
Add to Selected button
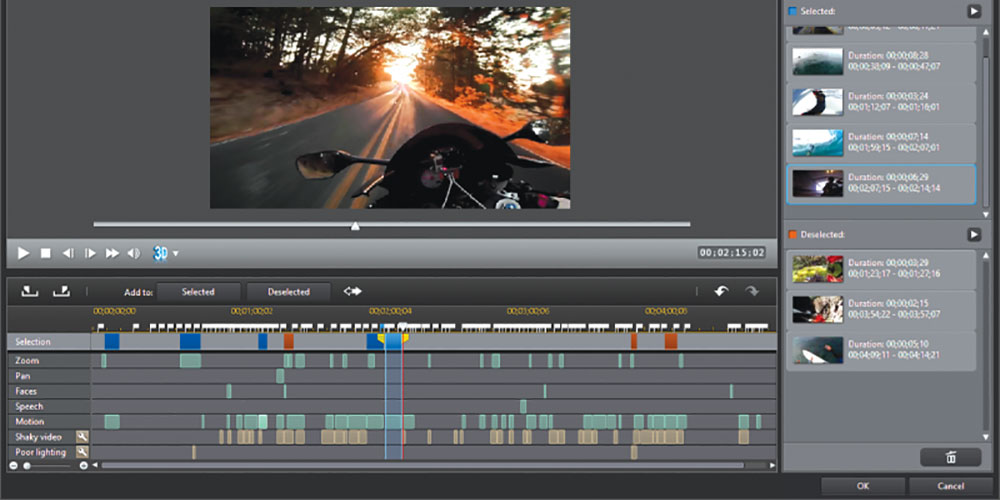pyautogui.click(x=198, y=292)
